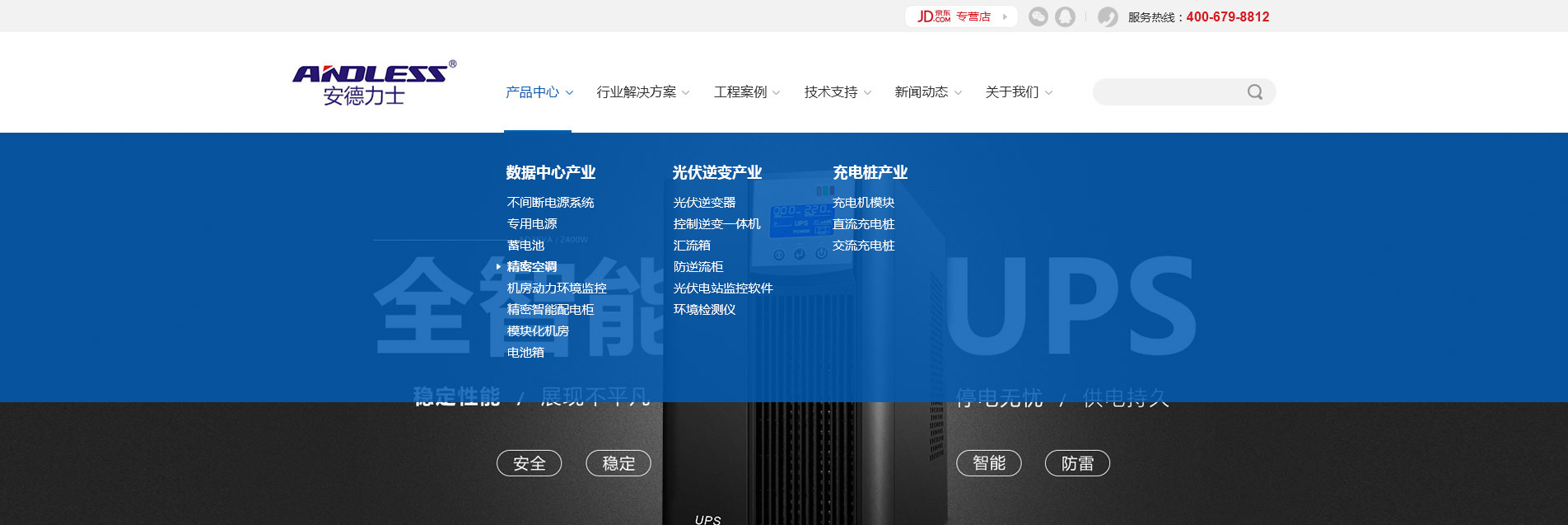The width and height of the screenshot is (1568, 525).
Task: Open the 产品中心 menu
Action: tap(532, 92)
